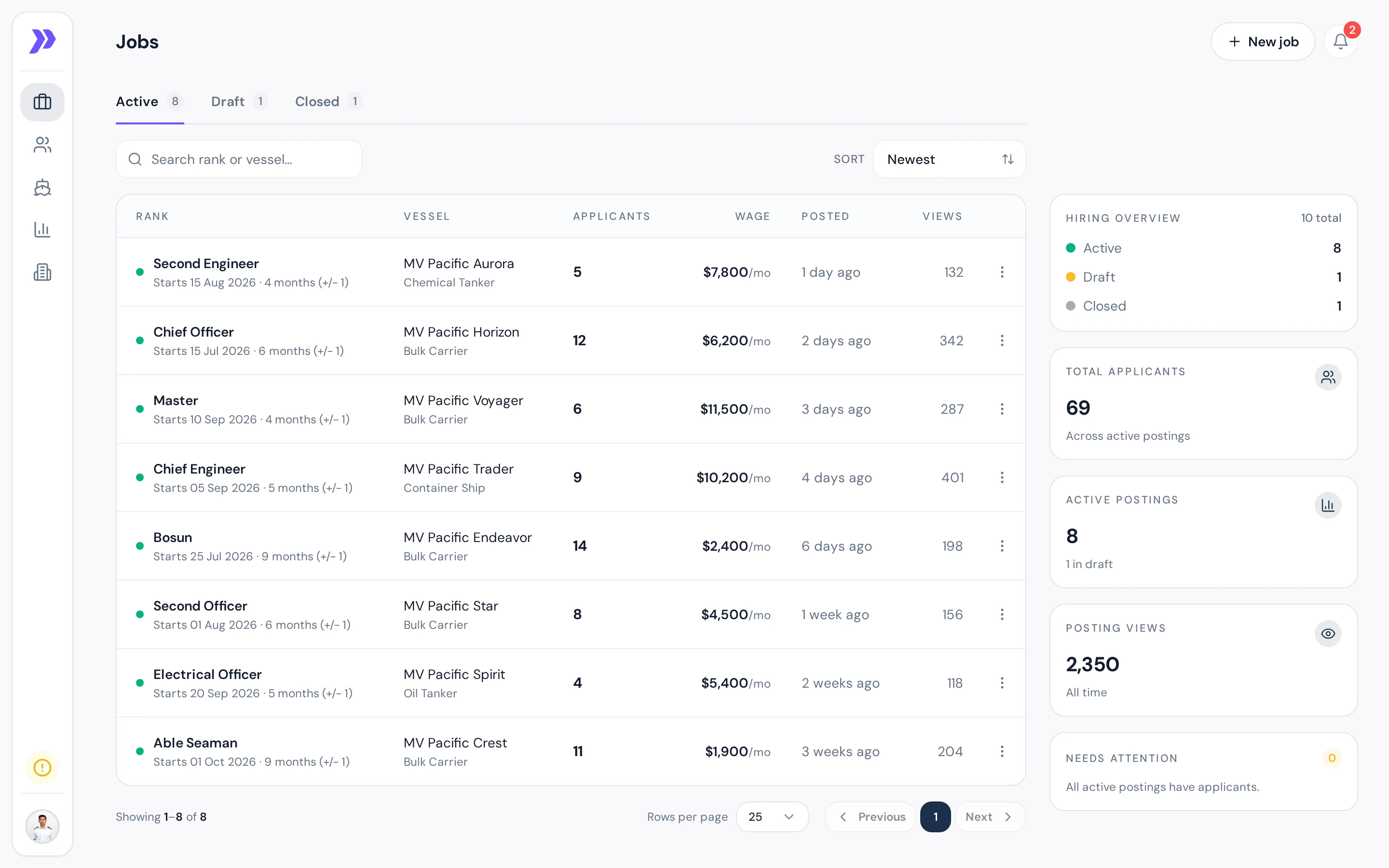Open the Candidates people sidebar icon
The width and height of the screenshot is (1389, 868).
coord(42,145)
